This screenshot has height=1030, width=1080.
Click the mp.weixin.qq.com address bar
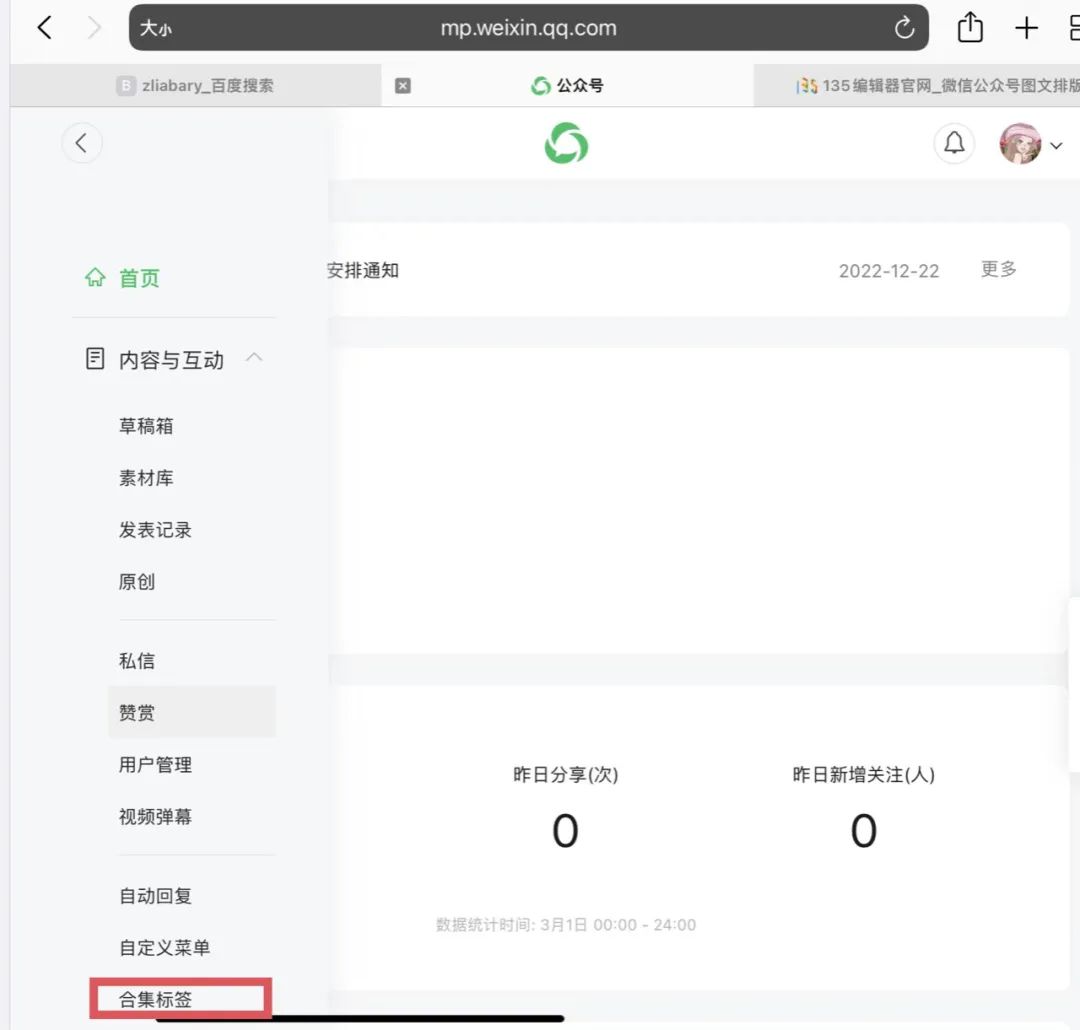click(x=528, y=28)
